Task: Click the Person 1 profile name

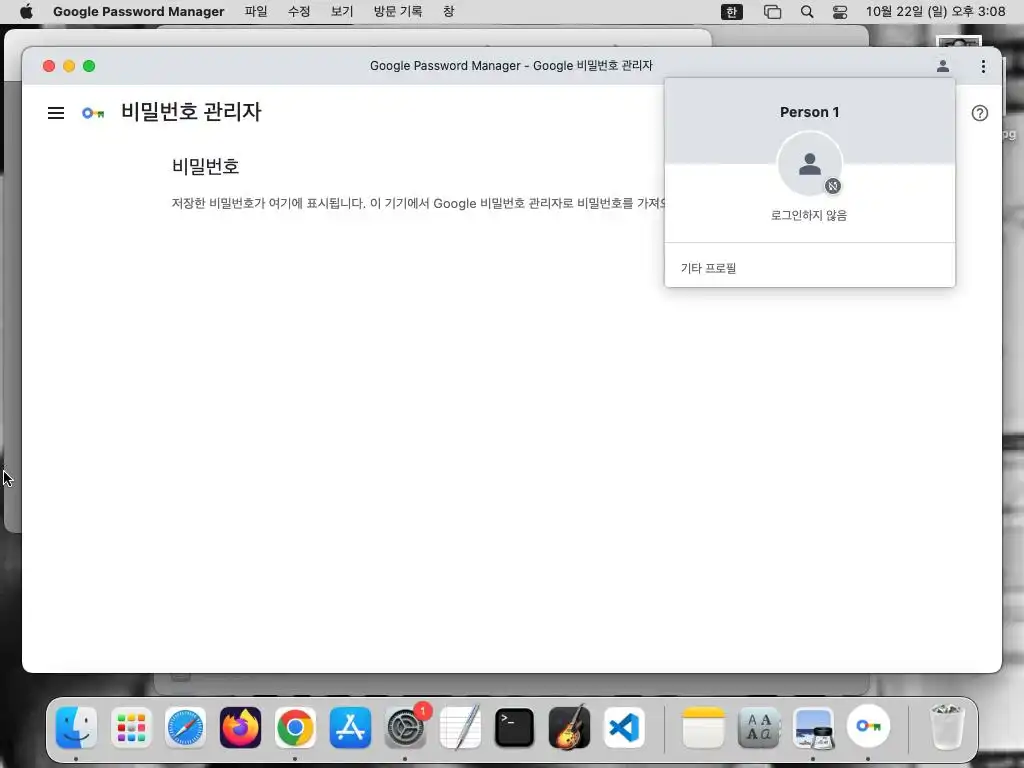Action: click(x=809, y=112)
